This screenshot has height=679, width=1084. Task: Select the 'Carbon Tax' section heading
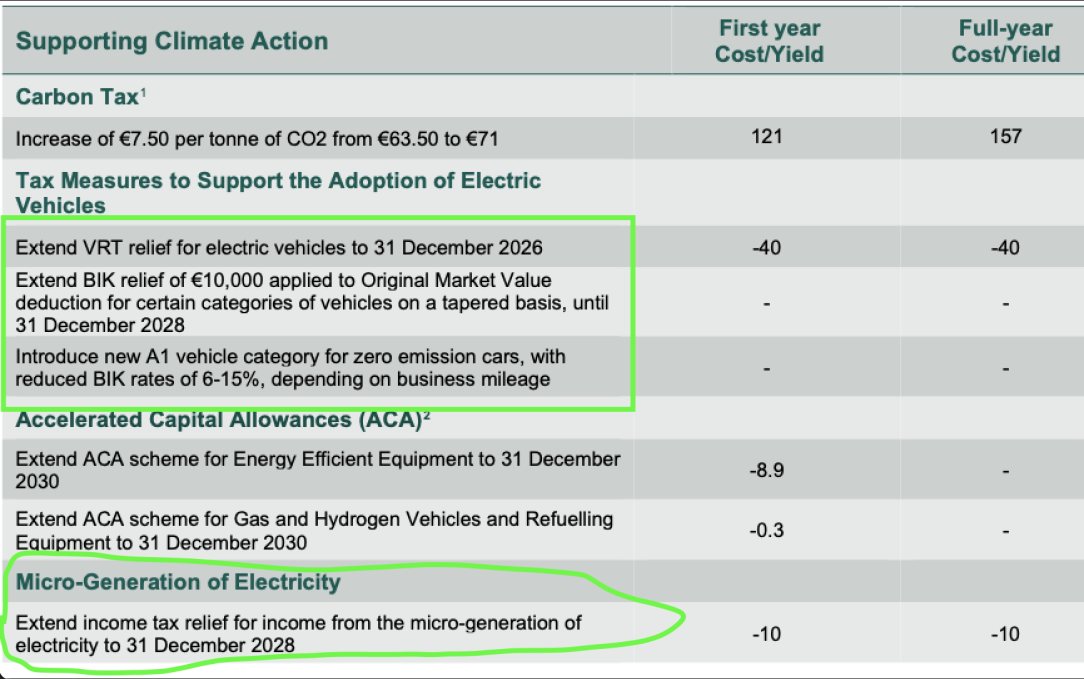tap(80, 96)
